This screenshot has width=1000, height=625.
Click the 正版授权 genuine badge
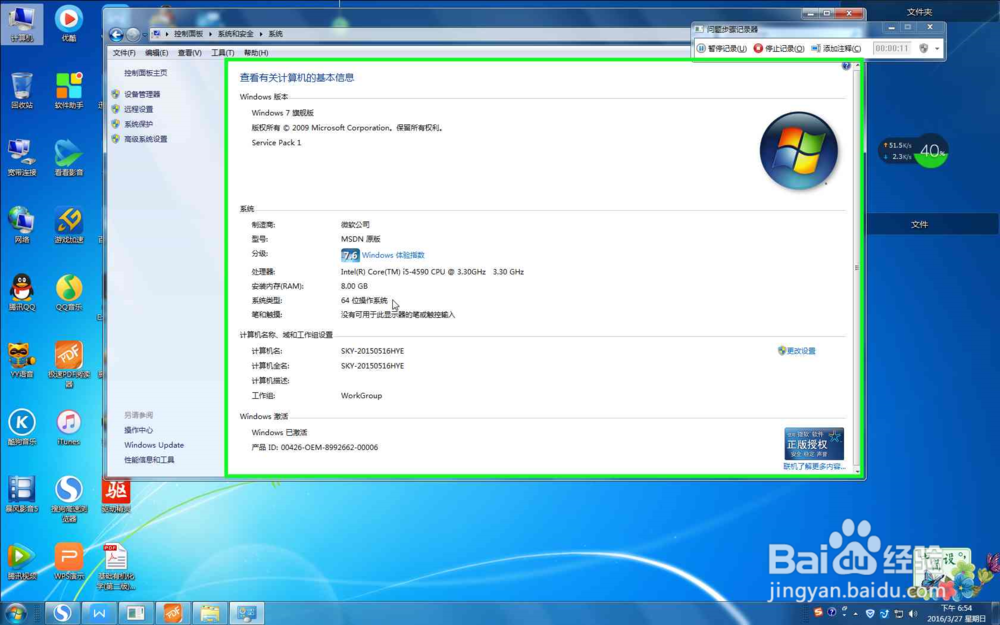(814, 444)
